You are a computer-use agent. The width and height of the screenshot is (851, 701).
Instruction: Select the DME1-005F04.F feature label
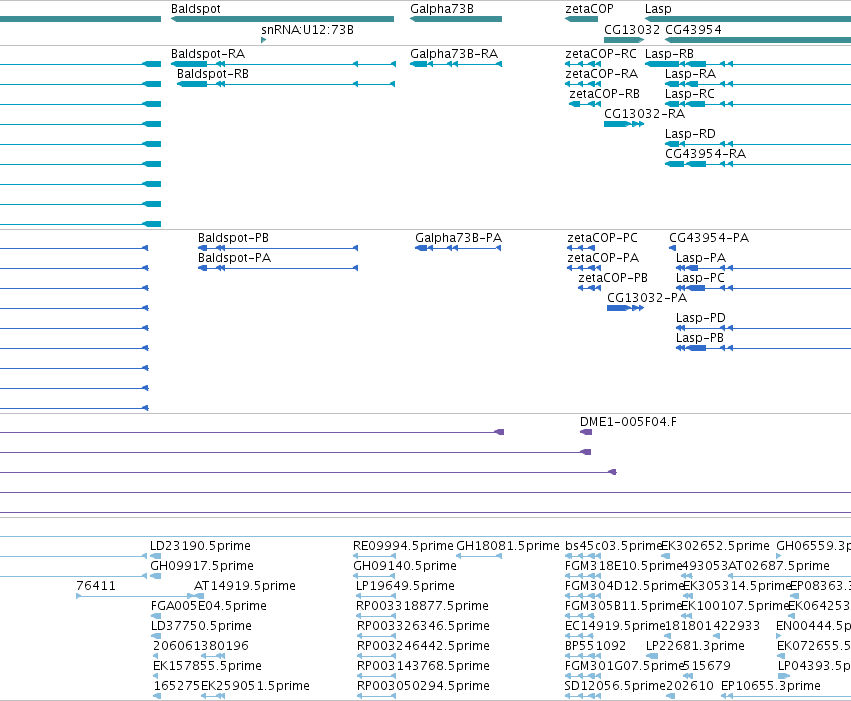628,422
